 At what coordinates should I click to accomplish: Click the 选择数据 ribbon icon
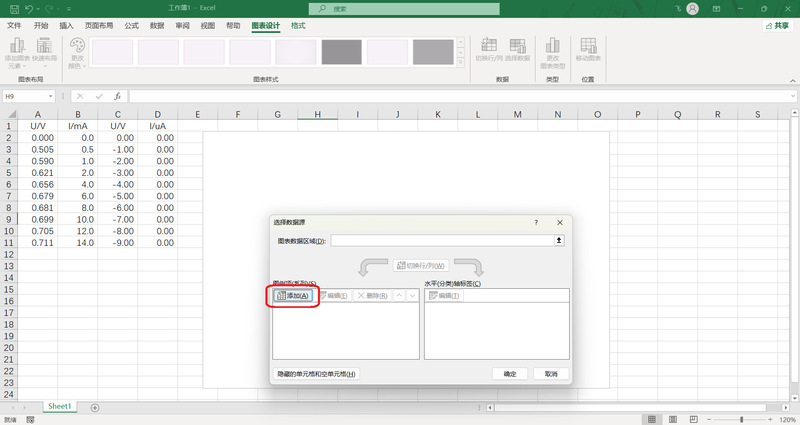(517, 49)
